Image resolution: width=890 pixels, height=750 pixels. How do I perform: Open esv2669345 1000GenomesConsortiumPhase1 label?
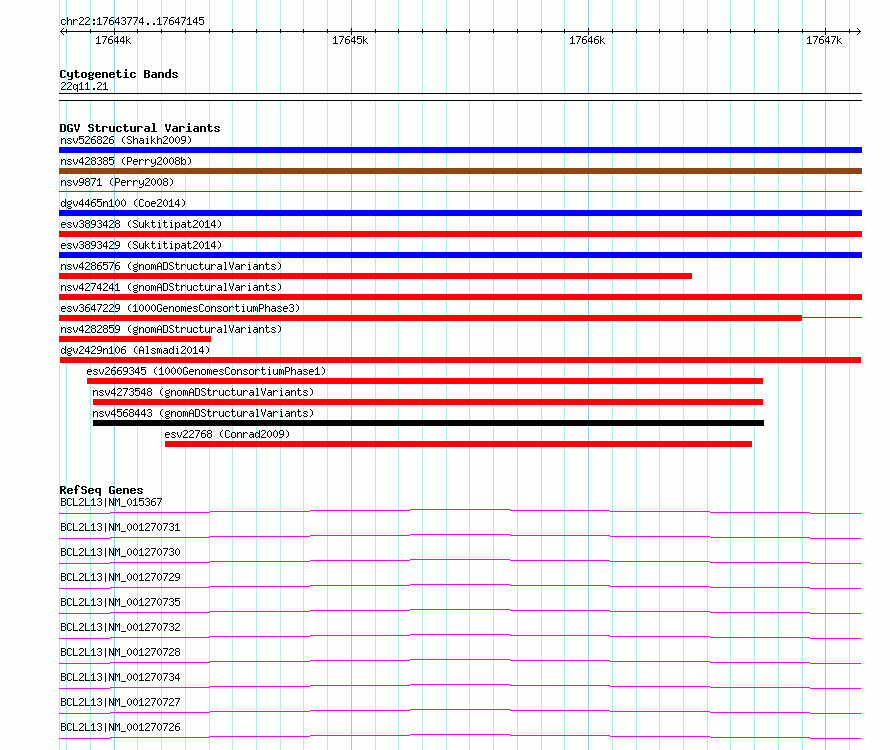206,371
